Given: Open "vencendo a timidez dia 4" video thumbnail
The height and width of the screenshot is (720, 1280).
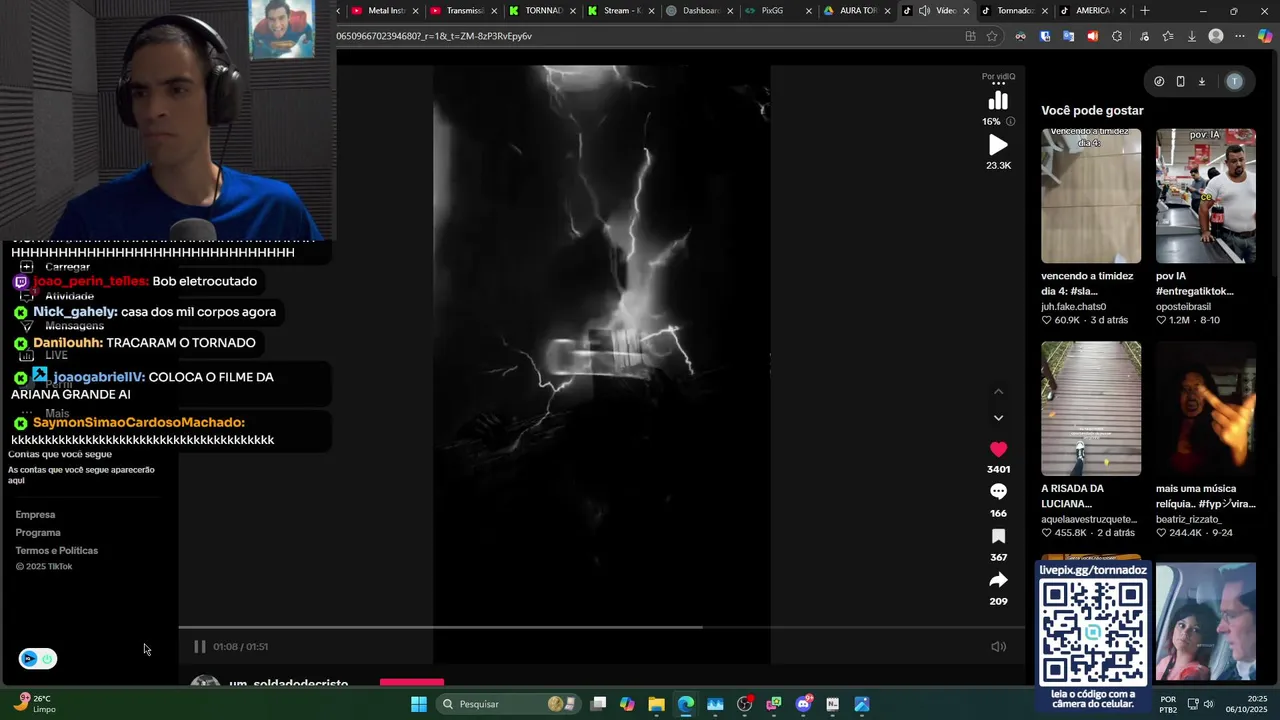Looking at the screenshot, I should 1091,196.
